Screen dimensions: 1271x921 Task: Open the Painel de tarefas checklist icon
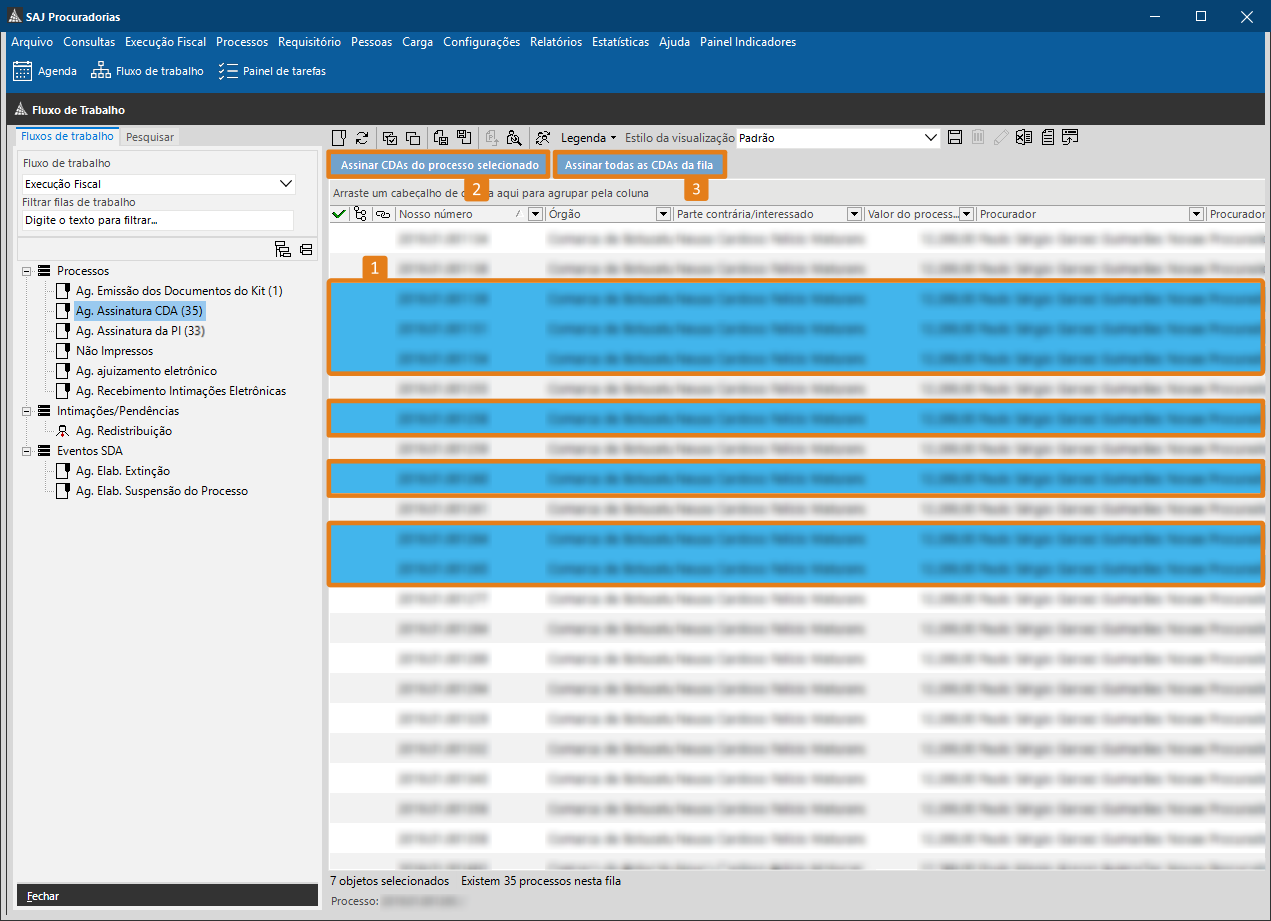point(272,71)
